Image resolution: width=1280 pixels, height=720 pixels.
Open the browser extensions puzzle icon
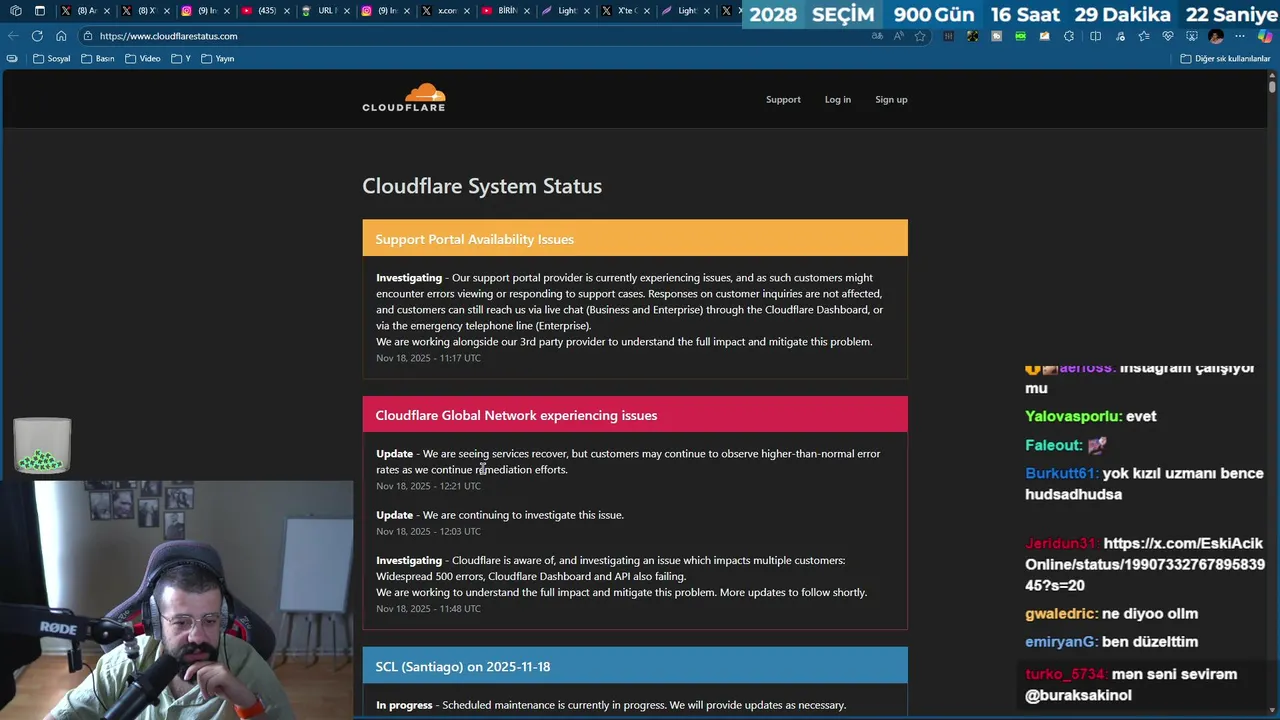click(x=1069, y=36)
